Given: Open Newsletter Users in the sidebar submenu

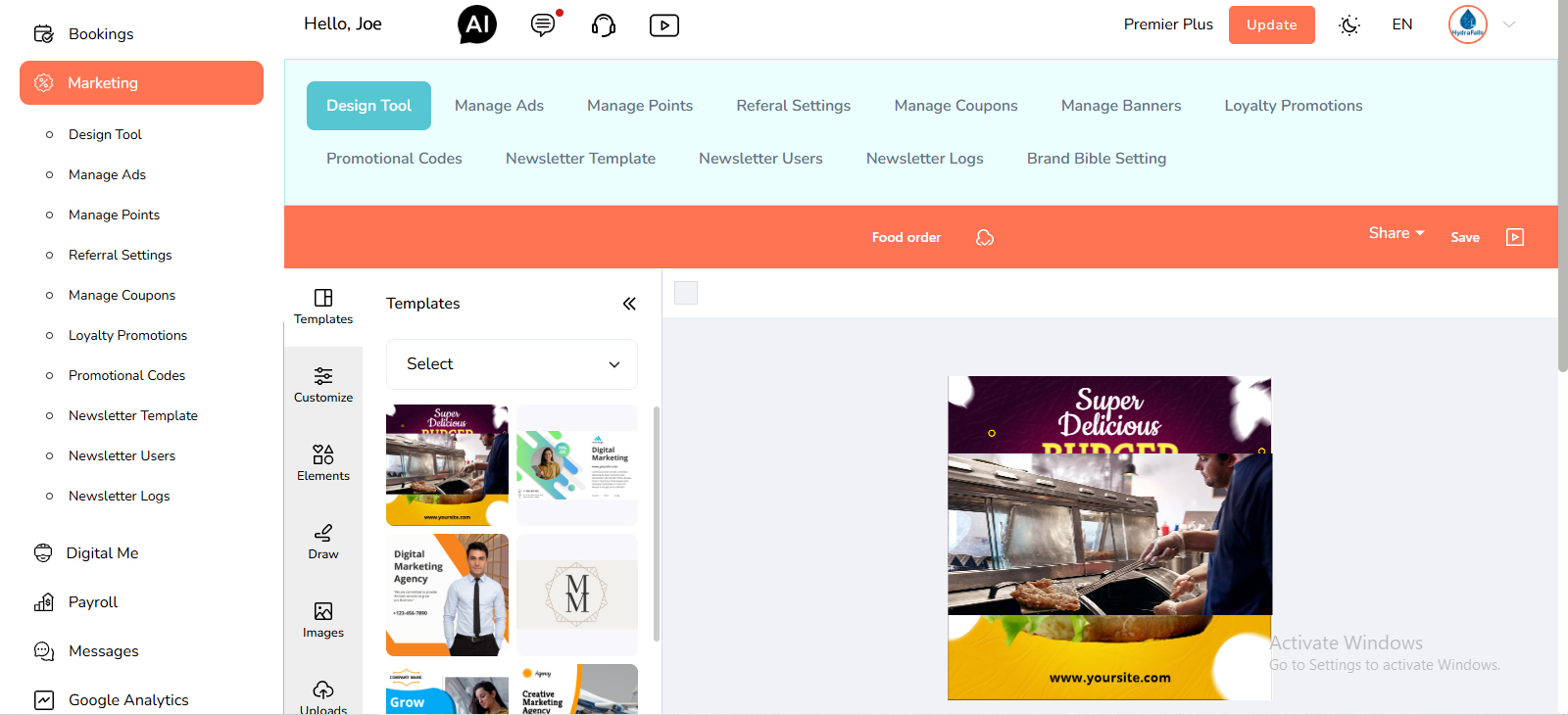Looking at the screenshot, I should pyautogui.click(x=122, y=455).
